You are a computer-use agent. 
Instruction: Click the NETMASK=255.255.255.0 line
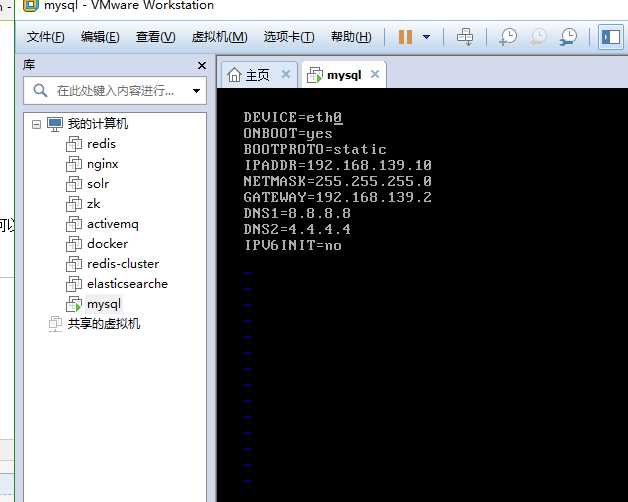tap(337, 181)
